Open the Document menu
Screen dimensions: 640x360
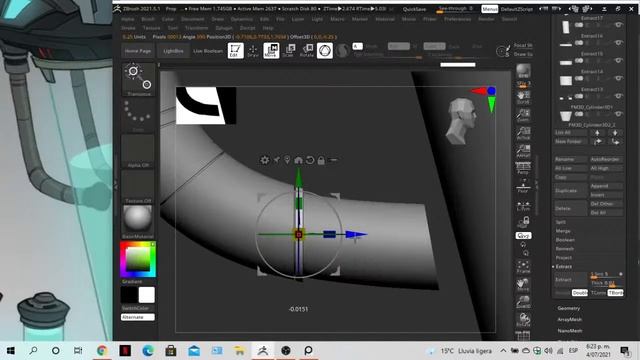coord(193,19)
